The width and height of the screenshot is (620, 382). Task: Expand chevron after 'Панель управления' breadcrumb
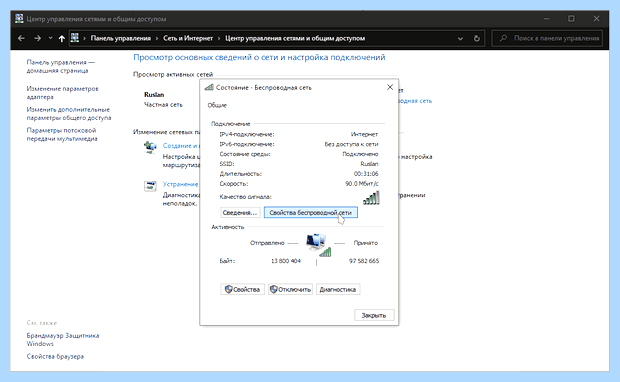pos(157,38)
